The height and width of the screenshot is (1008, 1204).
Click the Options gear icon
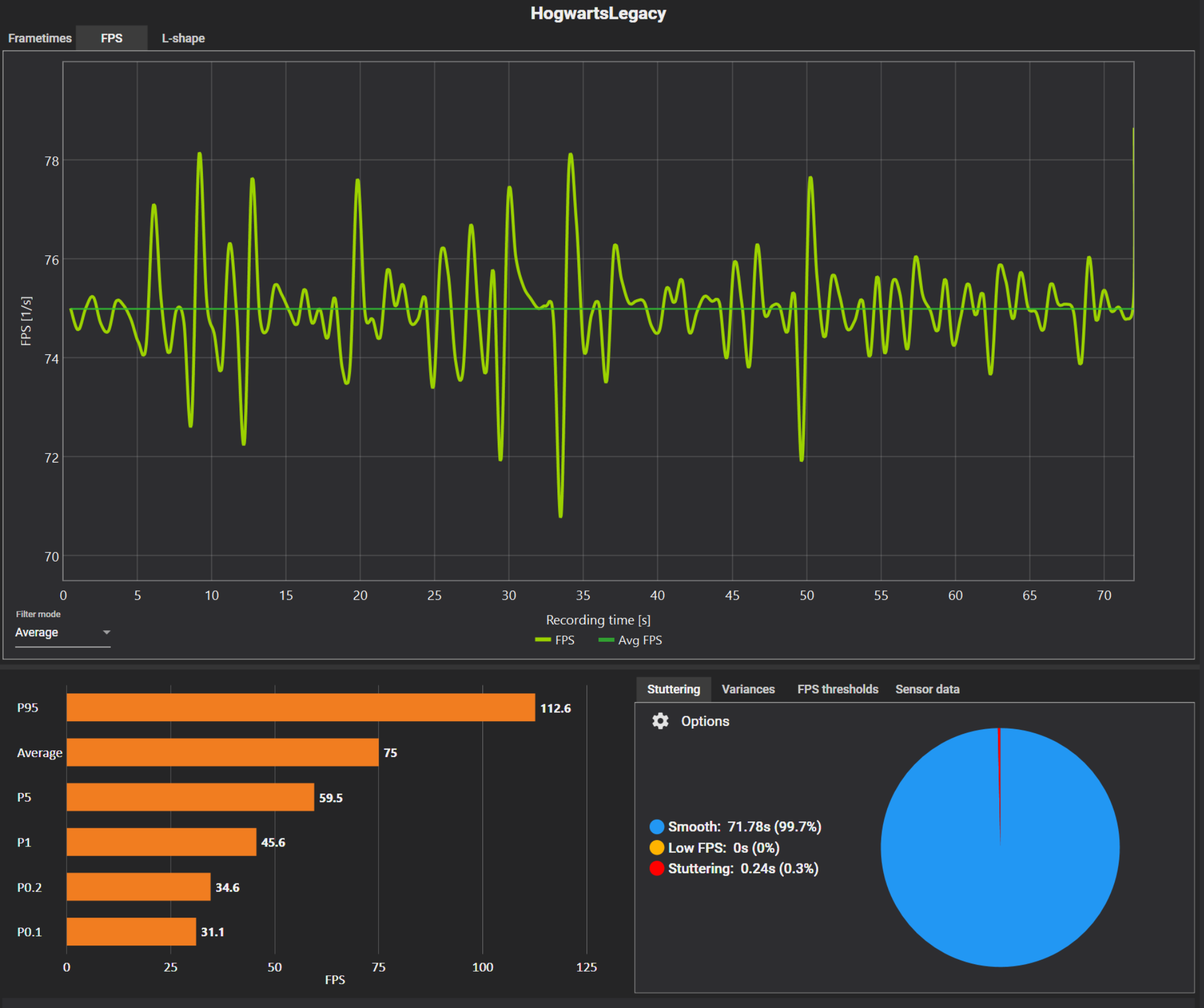[660, 721]
